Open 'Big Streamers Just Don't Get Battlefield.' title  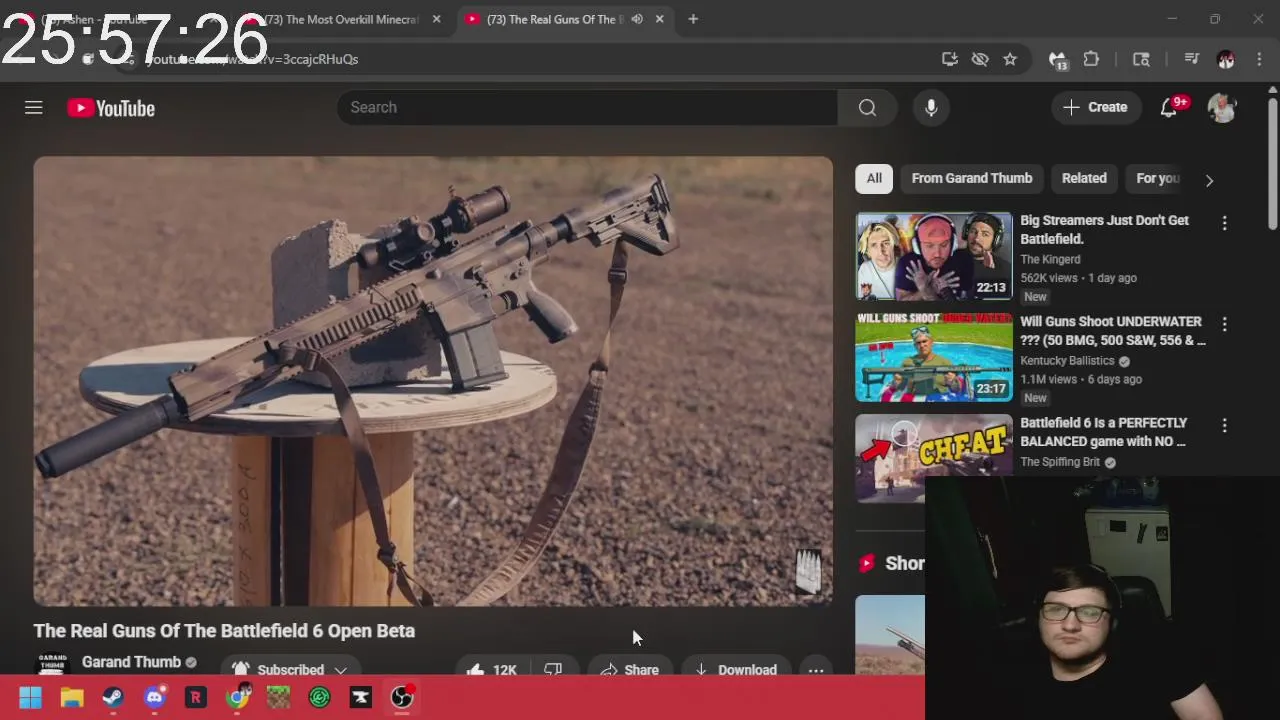[x=1104, y=229]
